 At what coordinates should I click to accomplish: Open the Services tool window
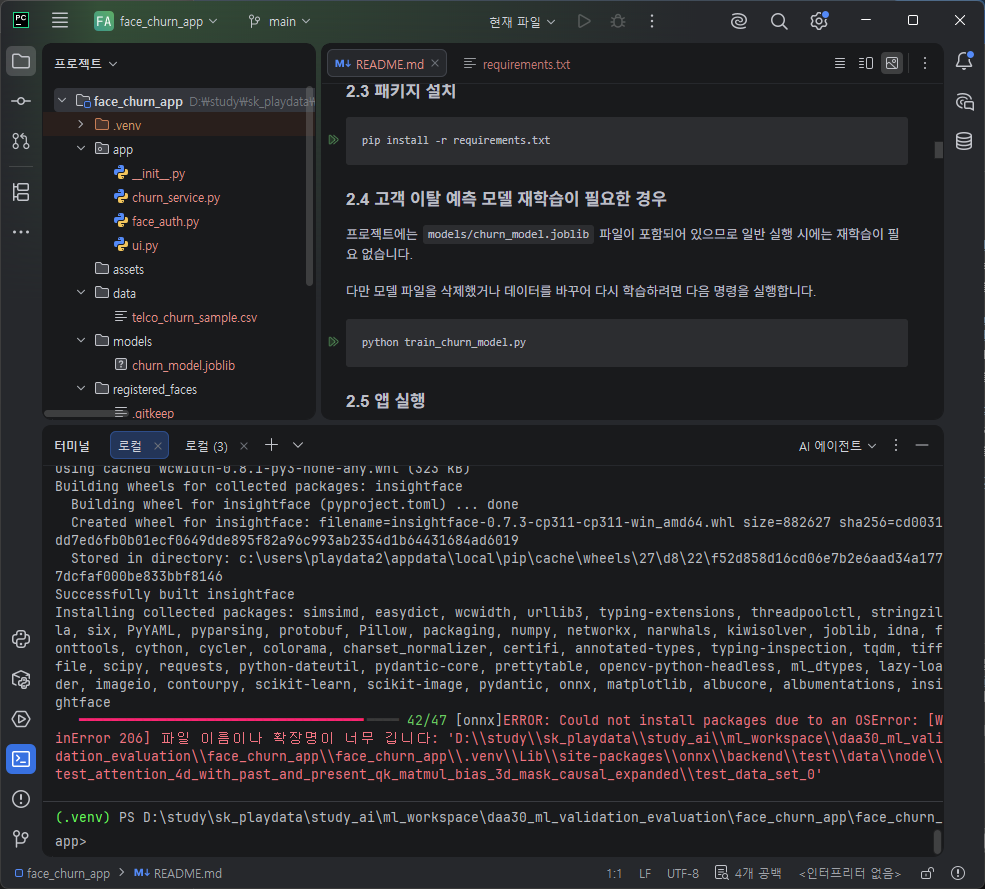(21, 719)
